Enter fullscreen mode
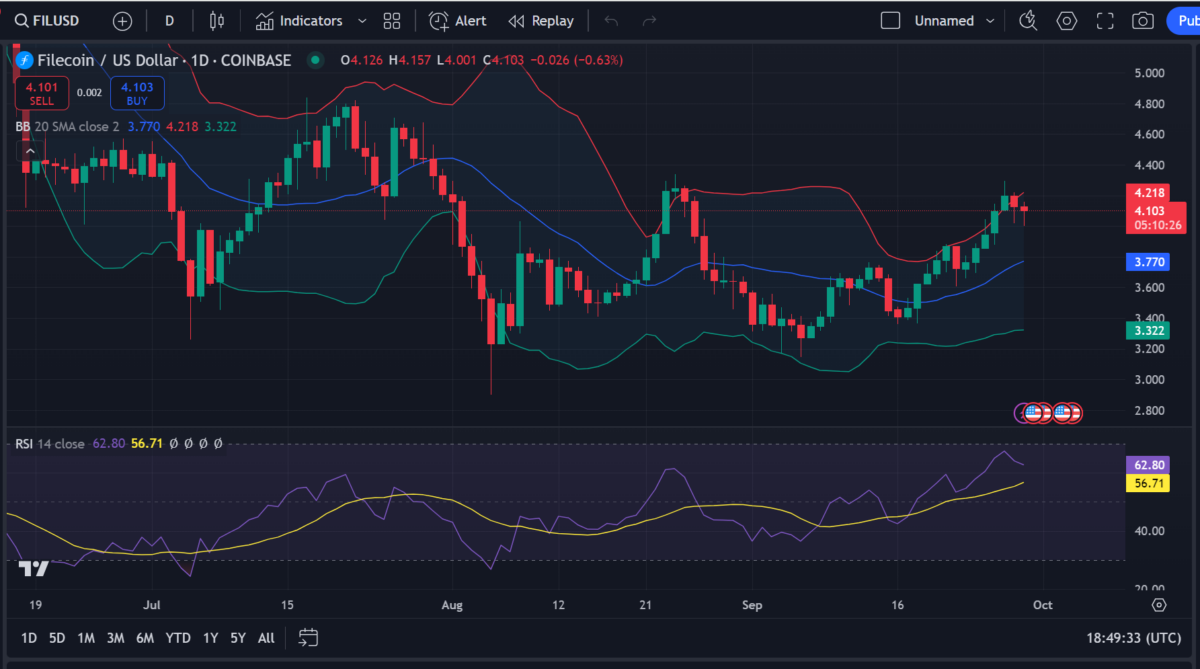 (1105, 21)
